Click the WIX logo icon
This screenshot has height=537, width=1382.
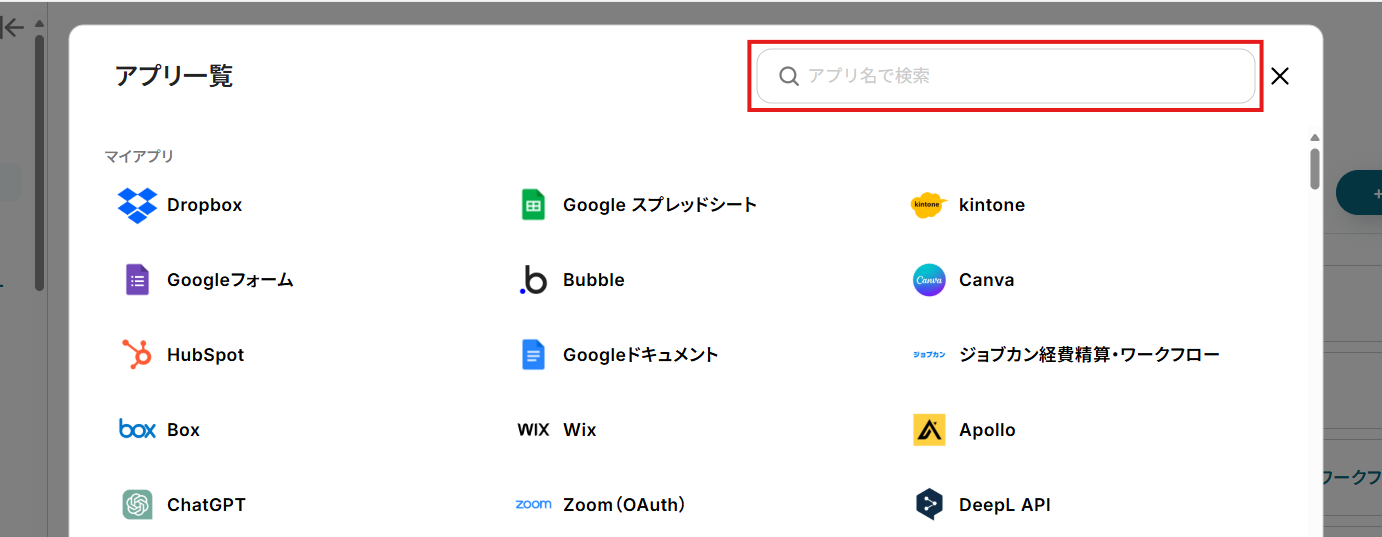533,430
